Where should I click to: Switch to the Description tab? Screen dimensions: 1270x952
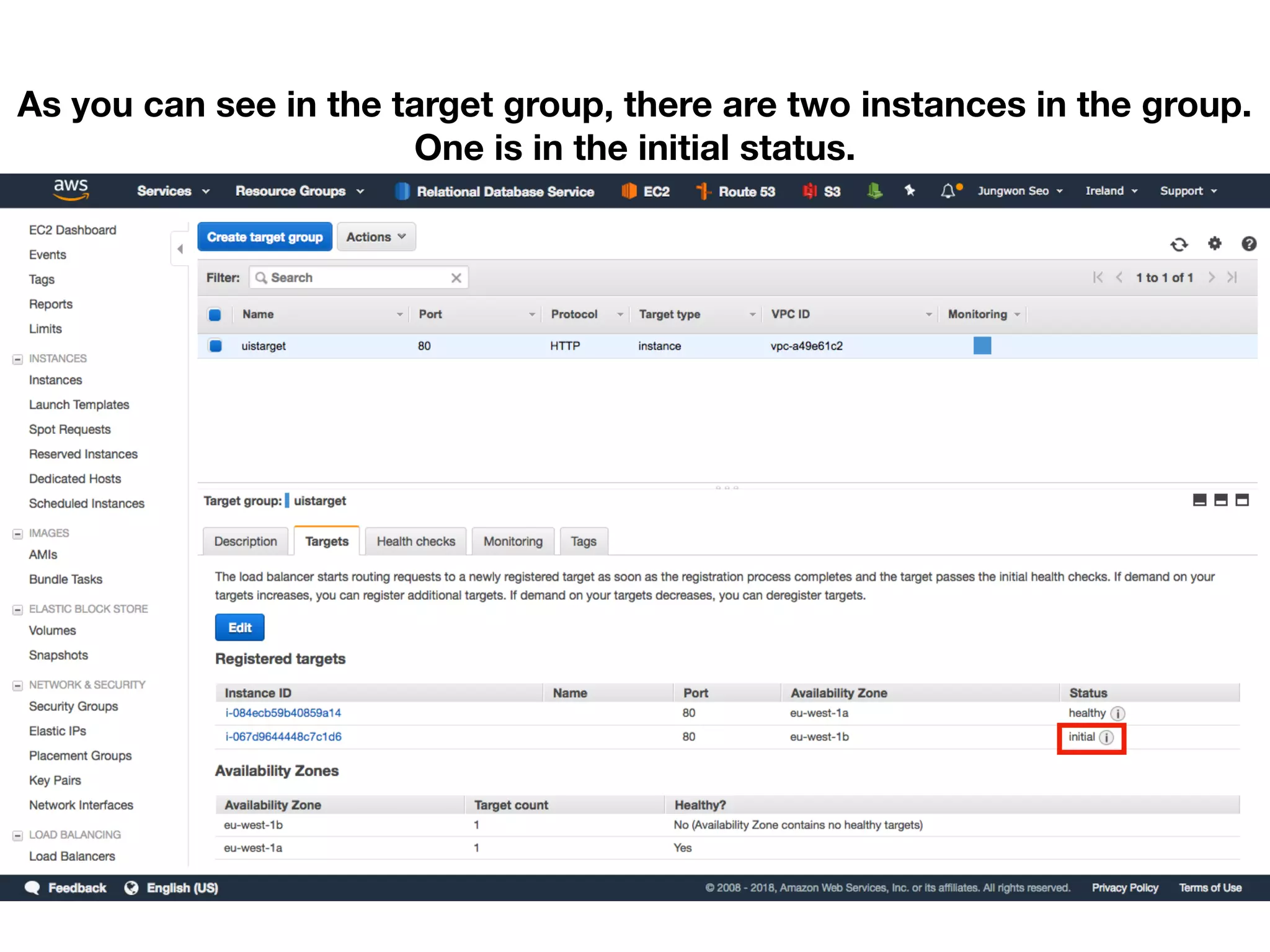(246, 542)
